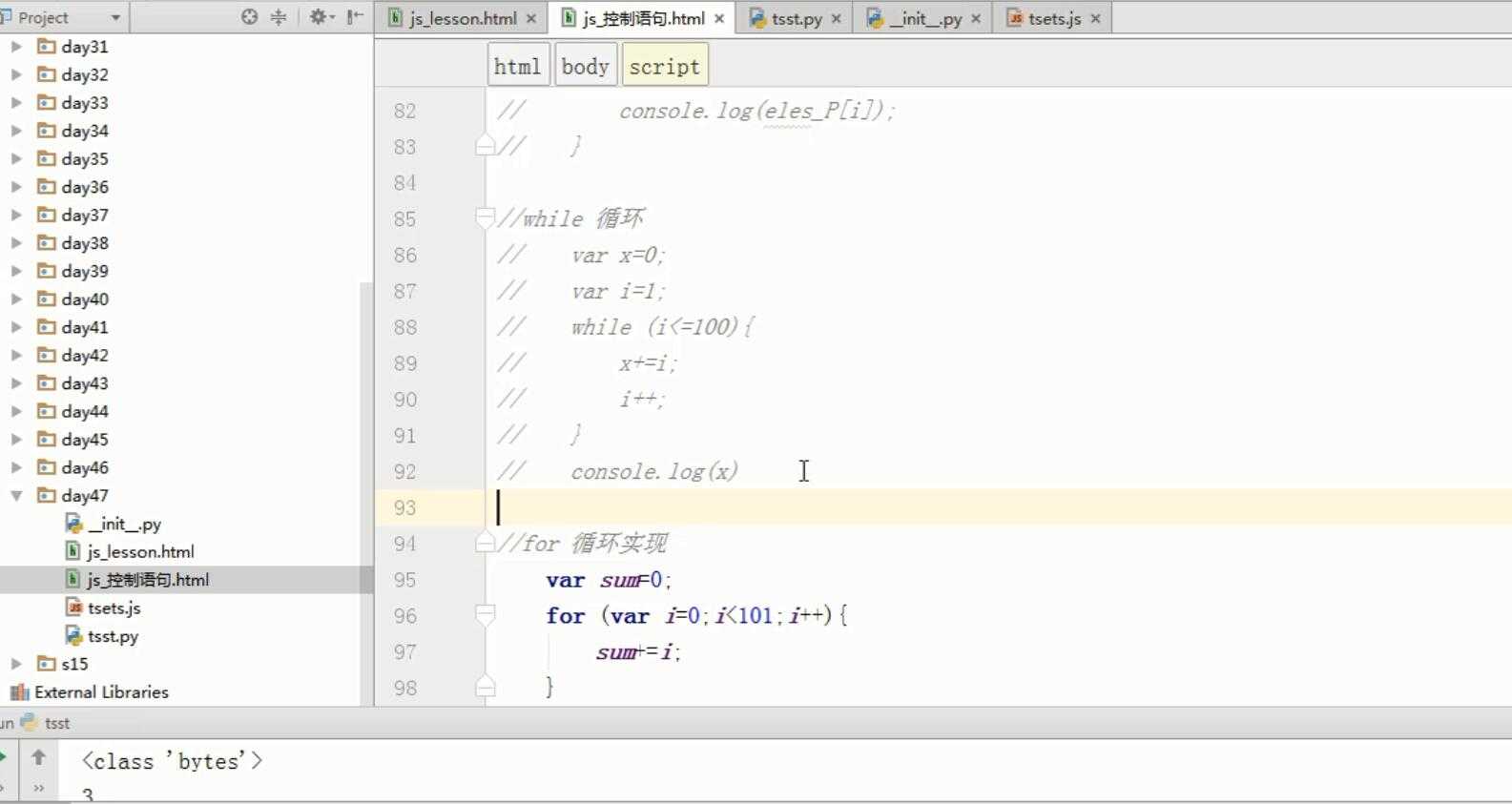Viewport: 1512px width, 804px height.
Task: Fold the for loop at line 96
Action: (x=485, y=615)
